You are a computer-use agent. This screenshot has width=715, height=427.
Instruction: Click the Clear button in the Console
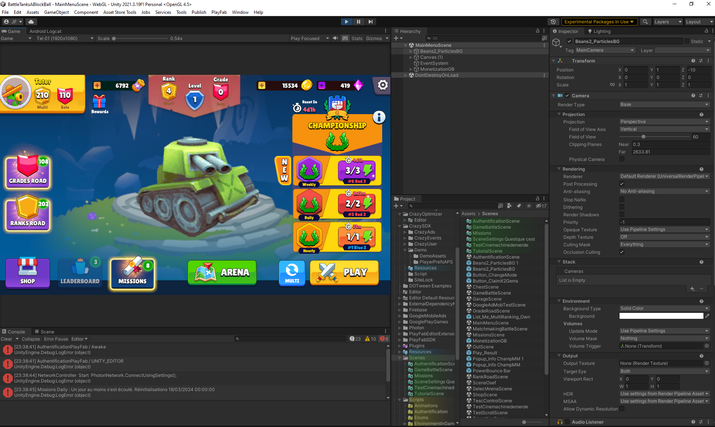6,339
